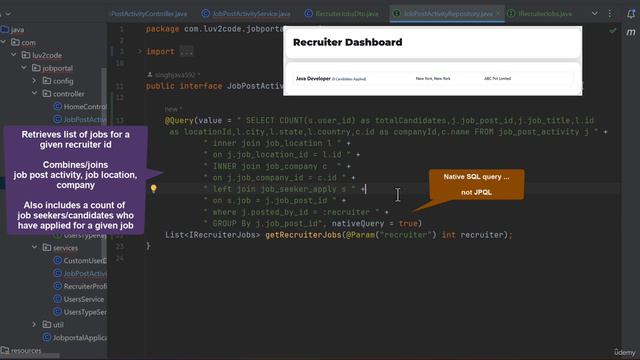Click class icon beside CustomUserD file
This screenshot has width=640, height=360.
[x=58, y=260]
